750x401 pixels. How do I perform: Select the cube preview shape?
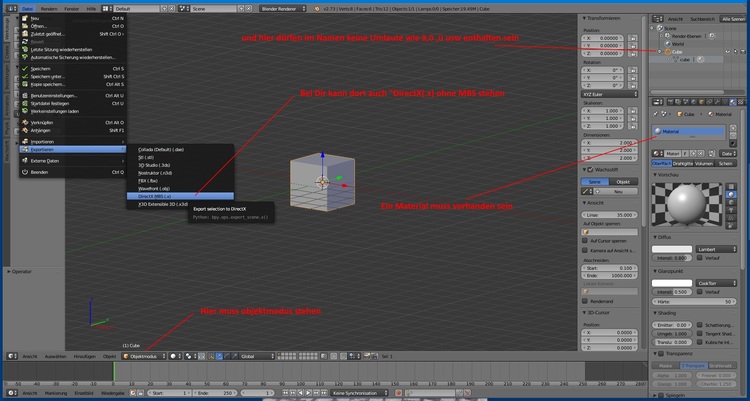tap(731, 203)
